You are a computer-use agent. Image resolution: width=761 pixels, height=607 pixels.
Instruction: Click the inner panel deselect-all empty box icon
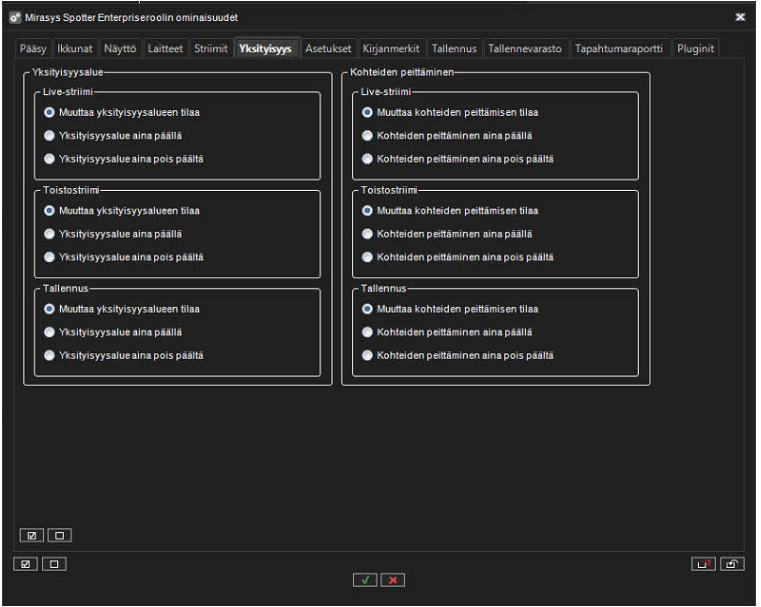click(58, 535)
